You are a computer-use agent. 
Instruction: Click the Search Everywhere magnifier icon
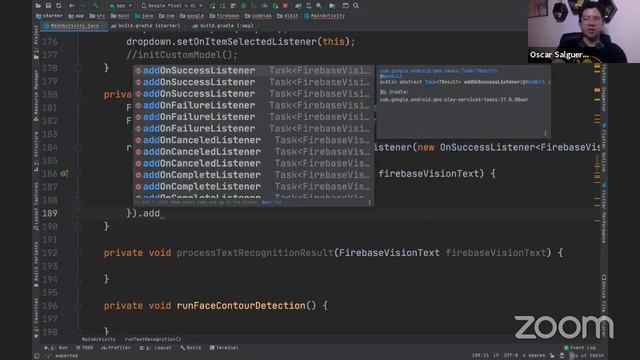(x=356, y=6)
